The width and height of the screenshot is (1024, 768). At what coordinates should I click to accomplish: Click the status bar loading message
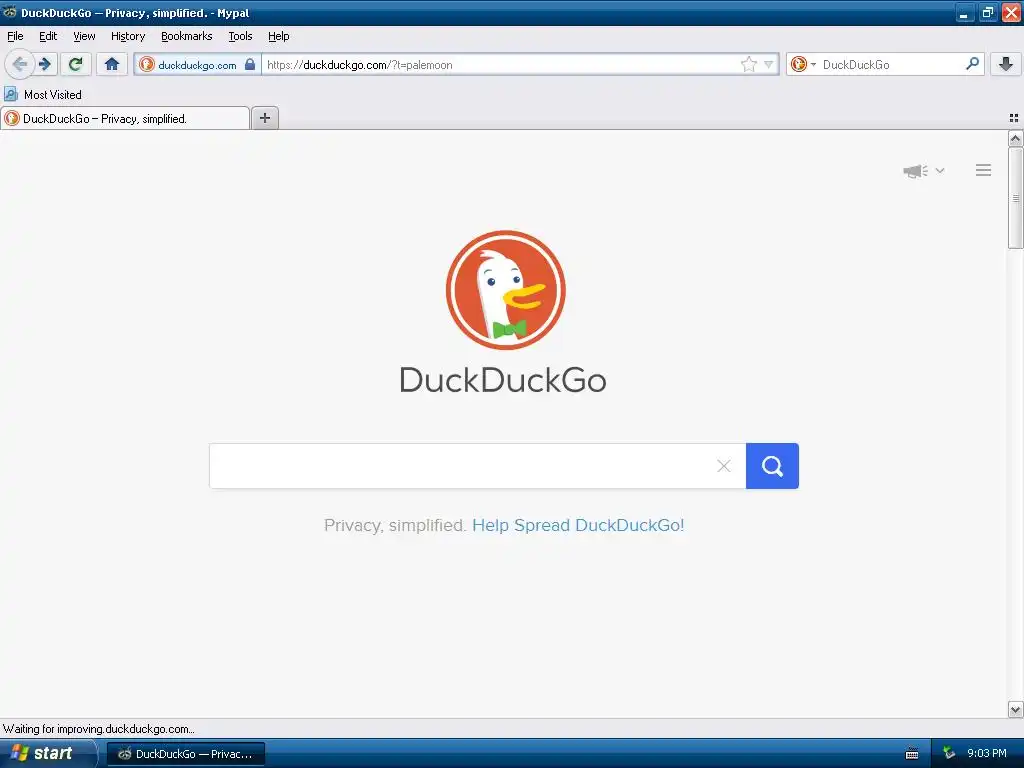[x=99, y=729]
